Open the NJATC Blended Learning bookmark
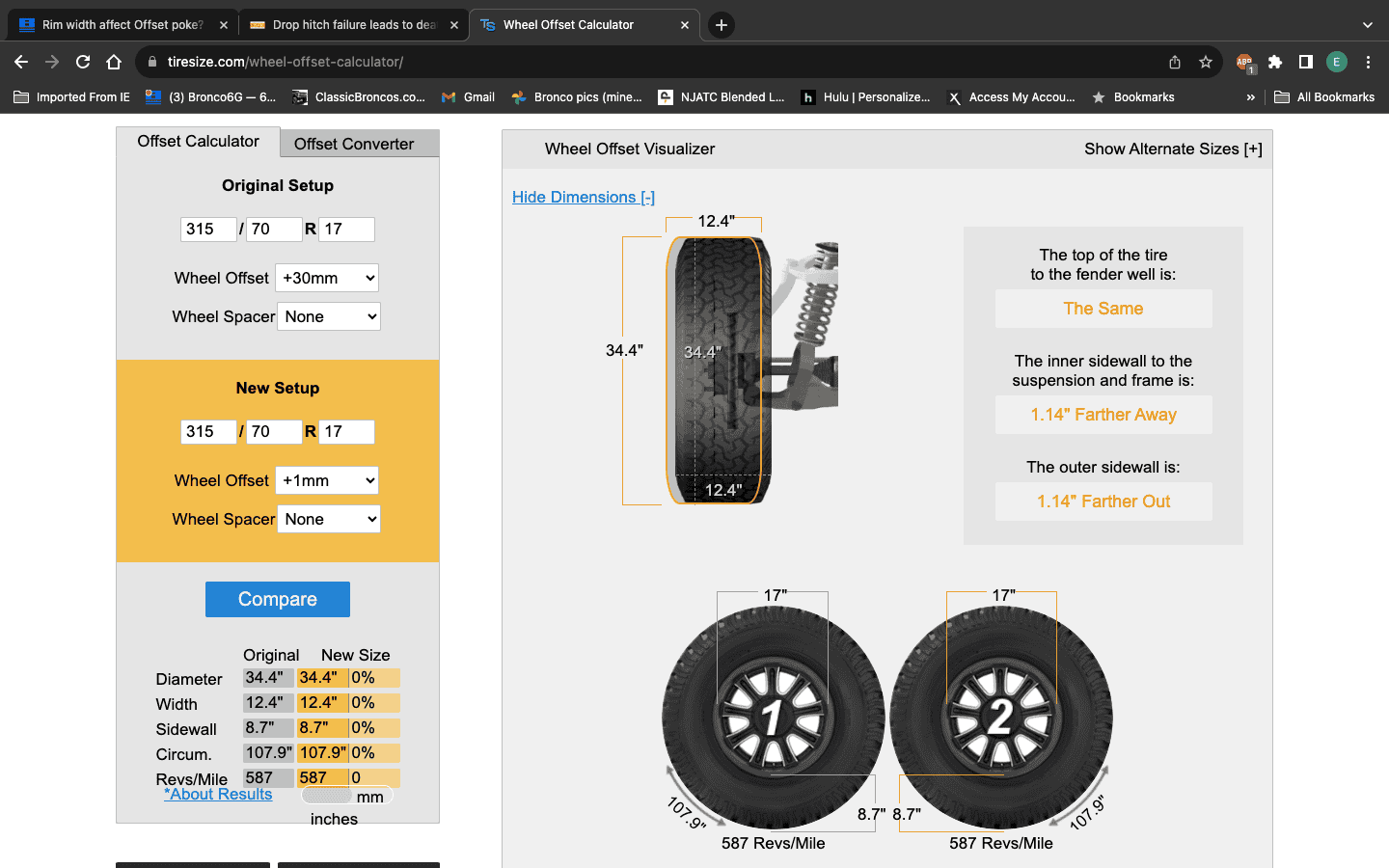The height and width of the screenshot is (868, 1389). 722,97
